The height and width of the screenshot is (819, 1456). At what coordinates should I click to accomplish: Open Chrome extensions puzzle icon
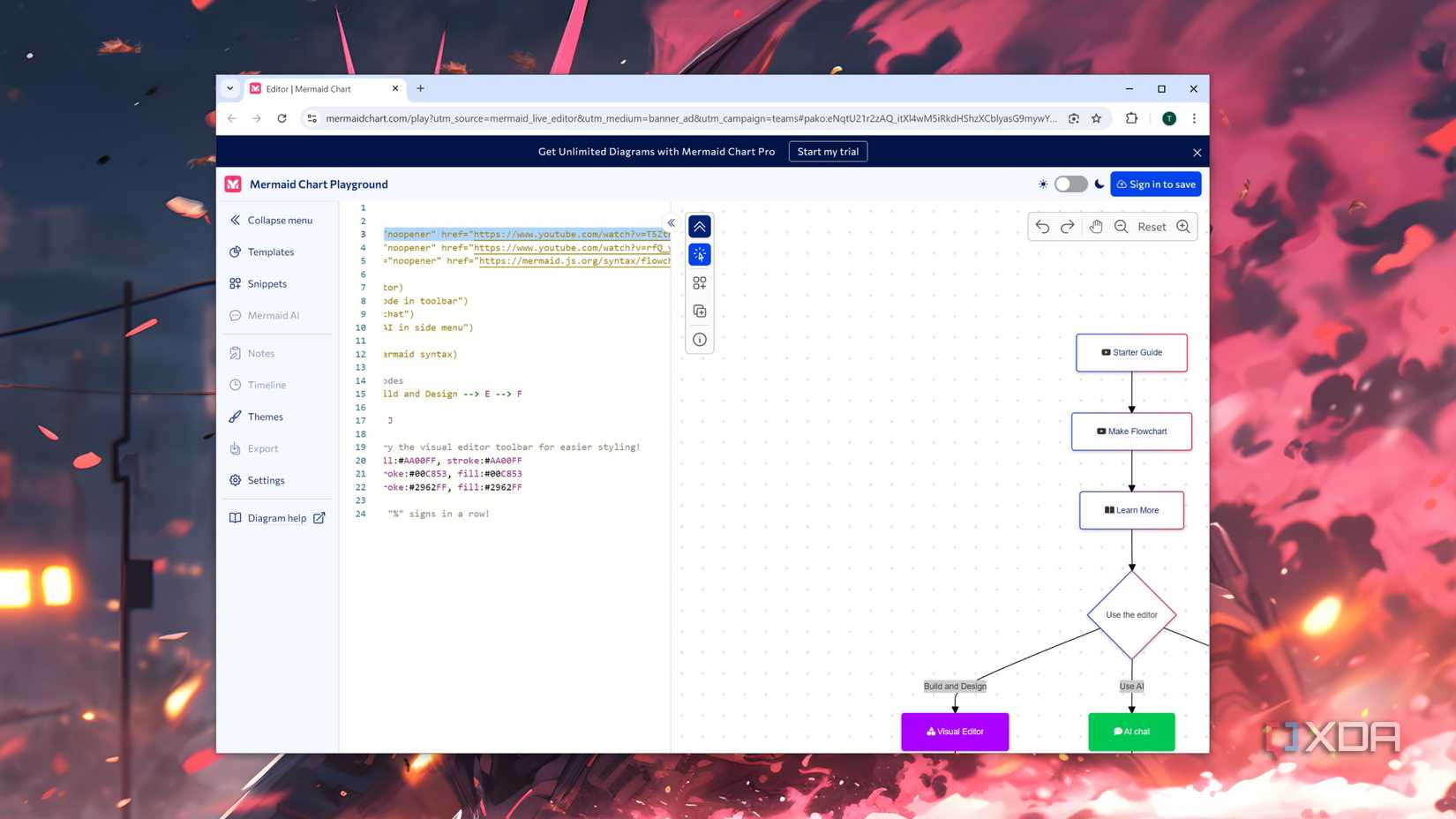(1131, 118)
